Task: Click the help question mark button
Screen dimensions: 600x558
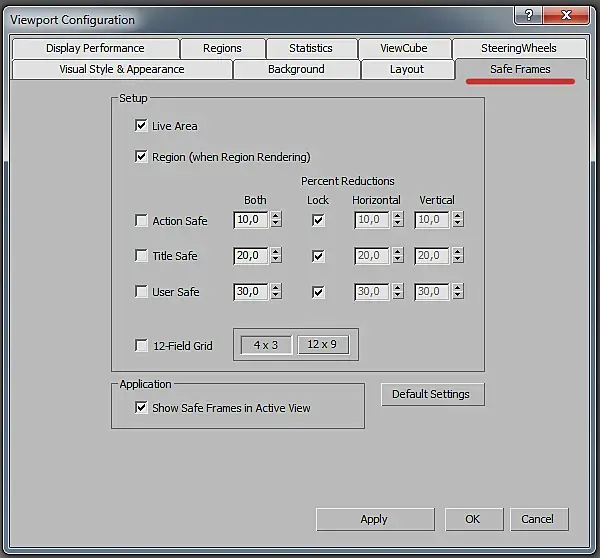Action: pos(529,15)
